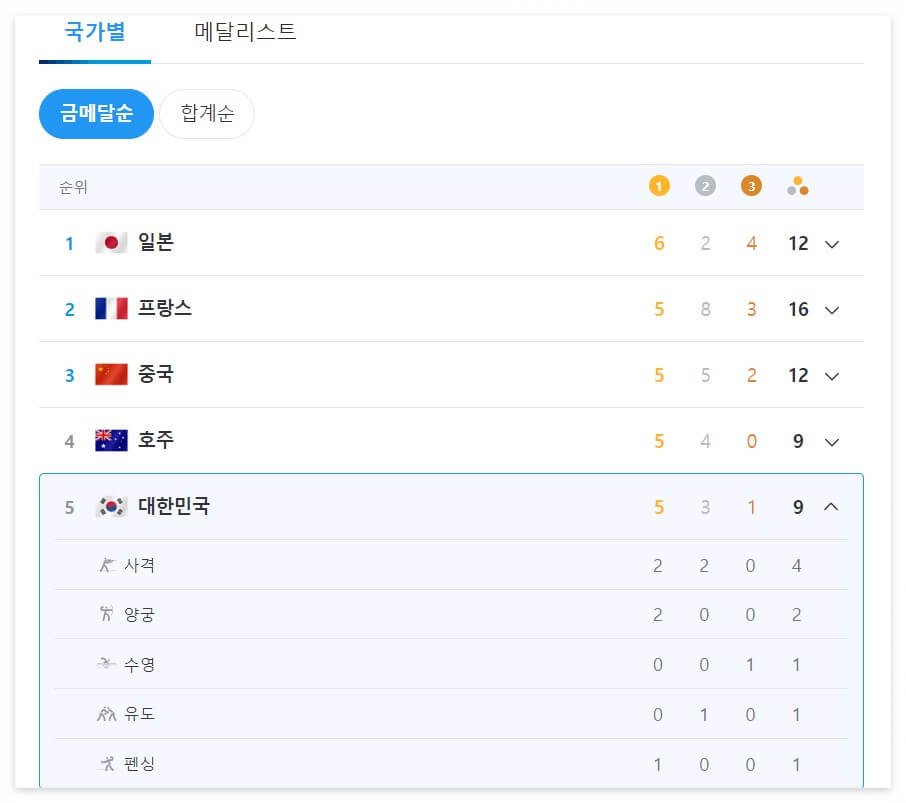Image resolution: width=906 pixels, height=803 pixels.
Task: Click the bronze medal header toggle
Action: [x=750, y=185]
